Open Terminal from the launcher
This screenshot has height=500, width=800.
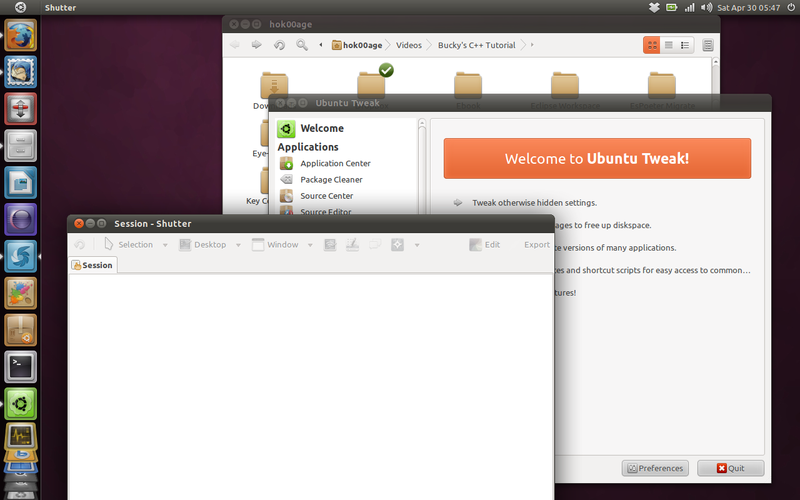pos(20,367)
